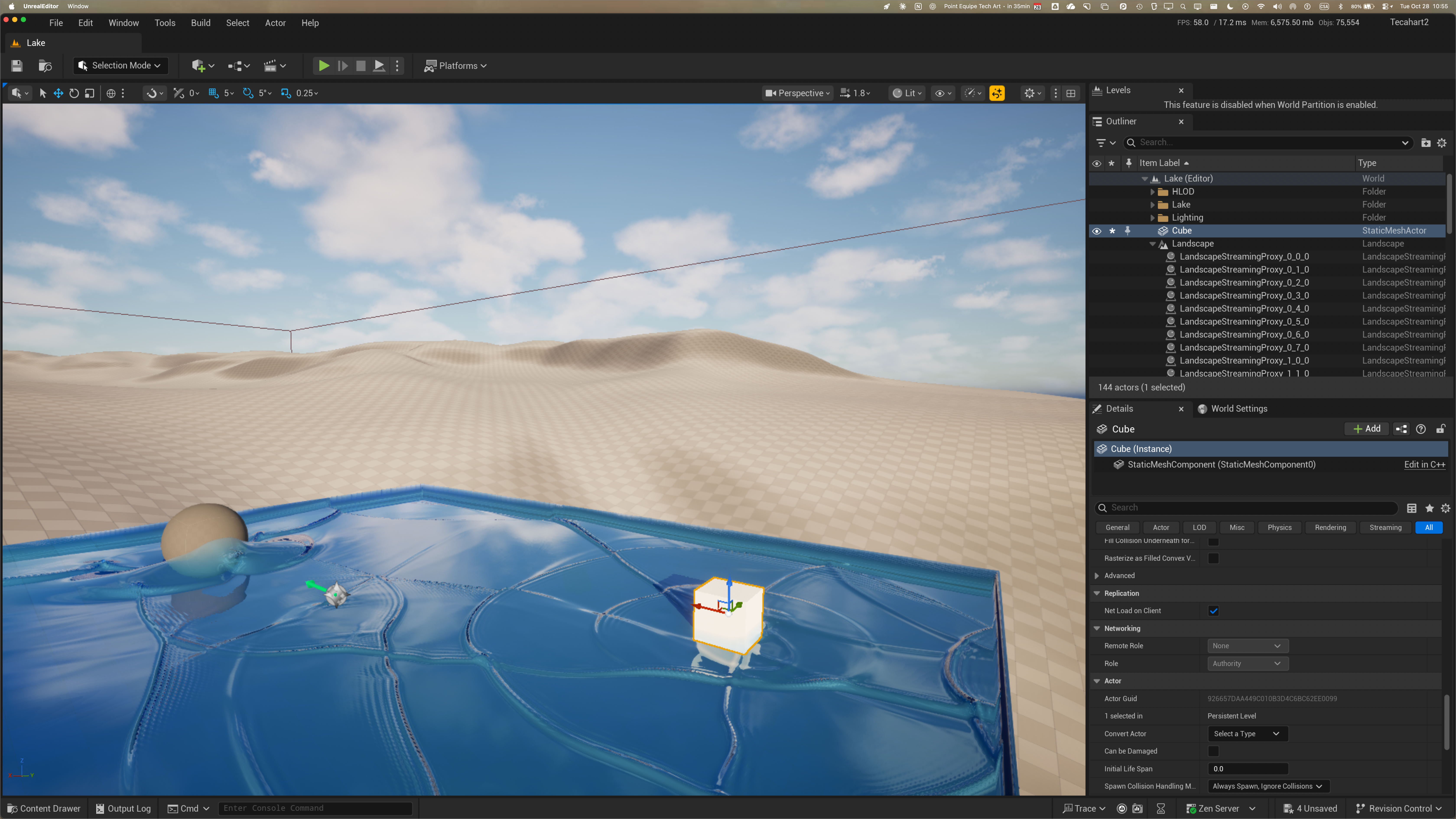Image resolution: width=1456 pixels, height=819 pixels.
Task: Open macOS Spotlight search in the menu bar
Action: tap(1183, 6)
